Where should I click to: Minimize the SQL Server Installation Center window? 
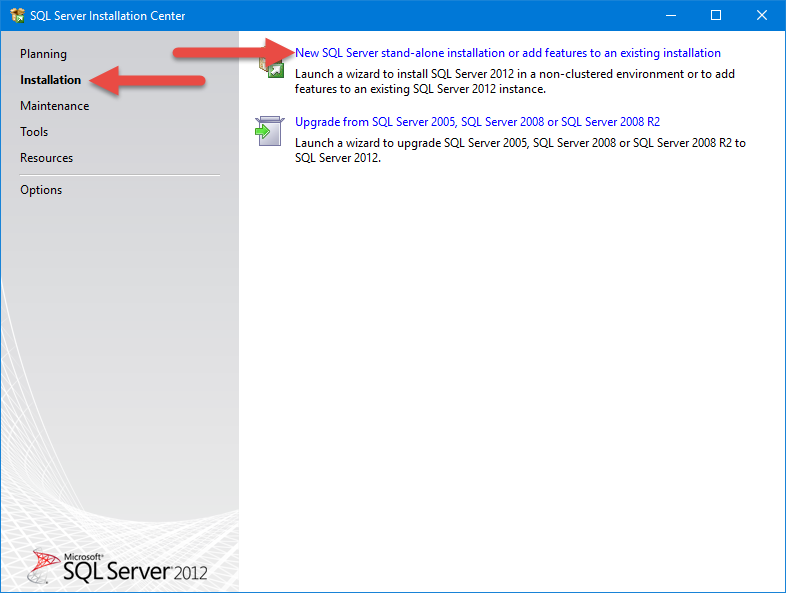[x=671, y=16]
